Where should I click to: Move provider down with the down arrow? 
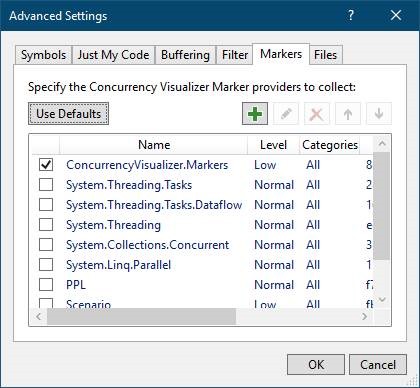pyautogui.click(x=379, y=114)
